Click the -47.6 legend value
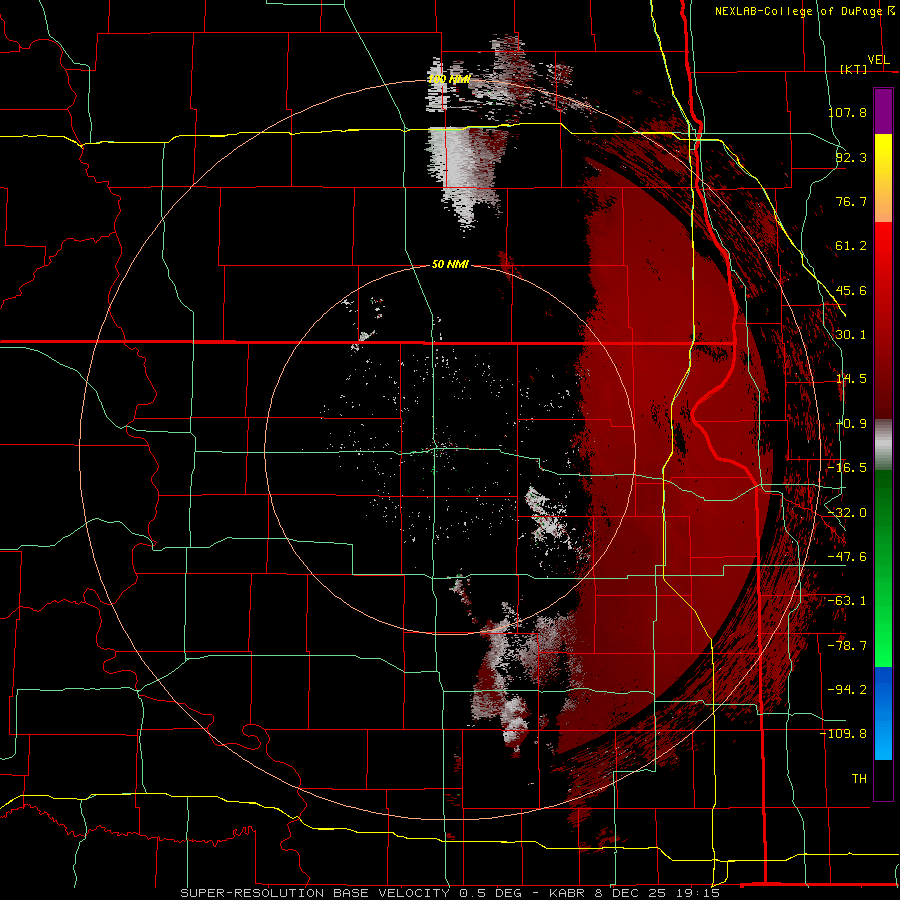This screenshot has width=900, height=900. point(847,557)
